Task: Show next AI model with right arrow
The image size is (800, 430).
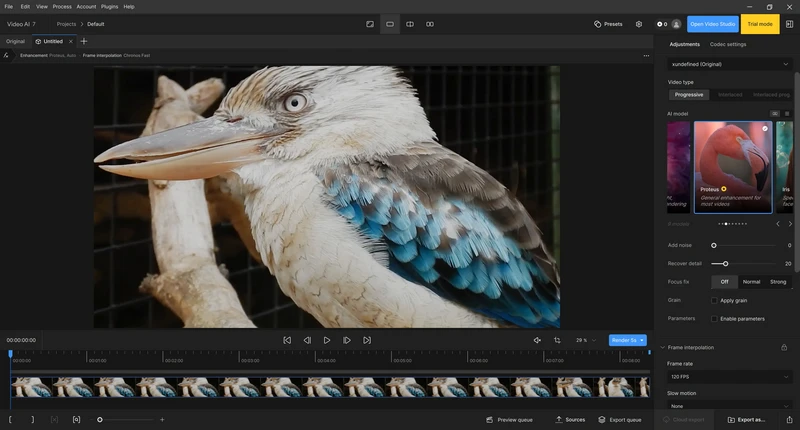Action: [790, 224]
